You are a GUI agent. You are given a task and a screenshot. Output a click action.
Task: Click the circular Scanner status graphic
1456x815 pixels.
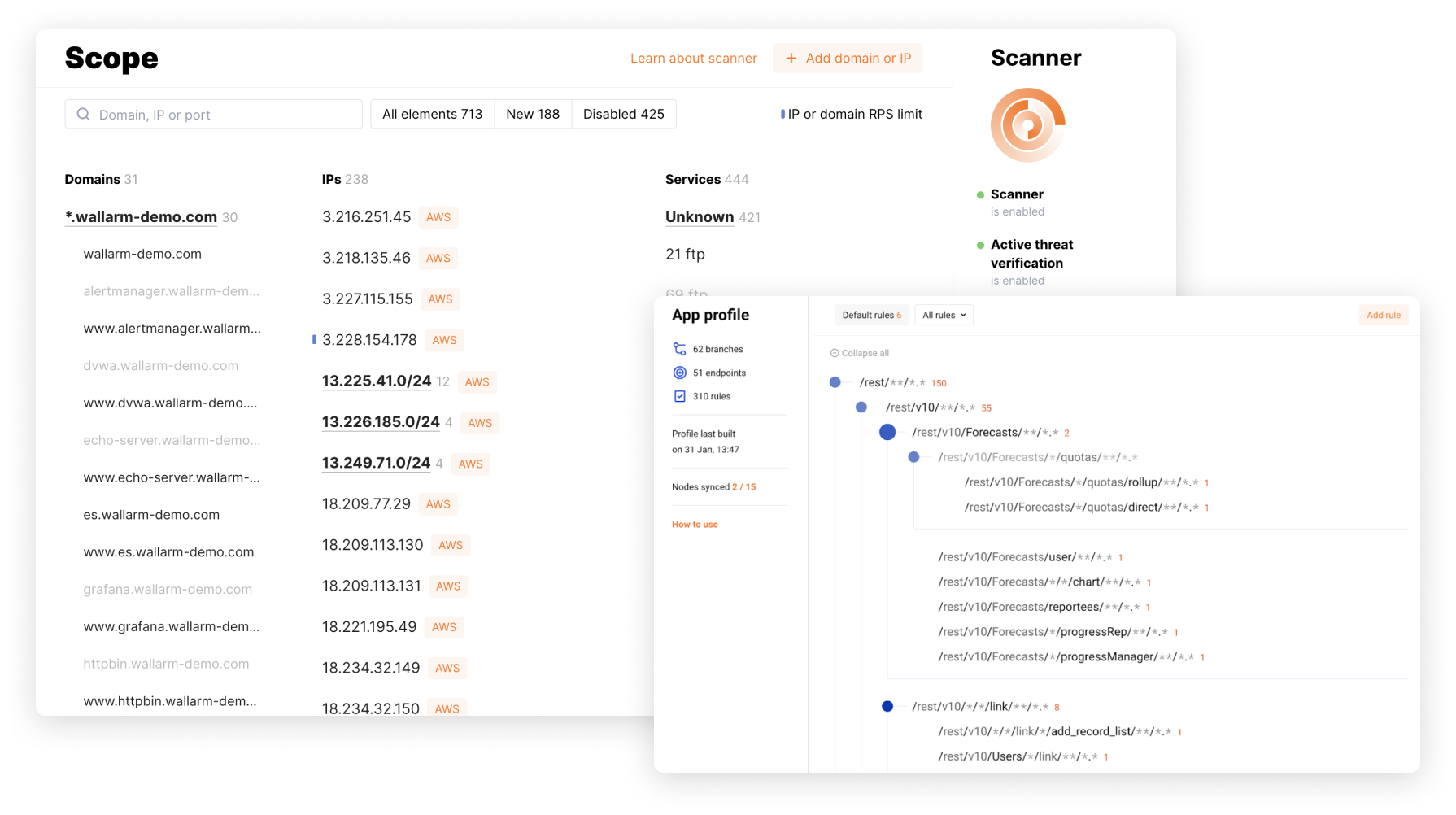1027,125
